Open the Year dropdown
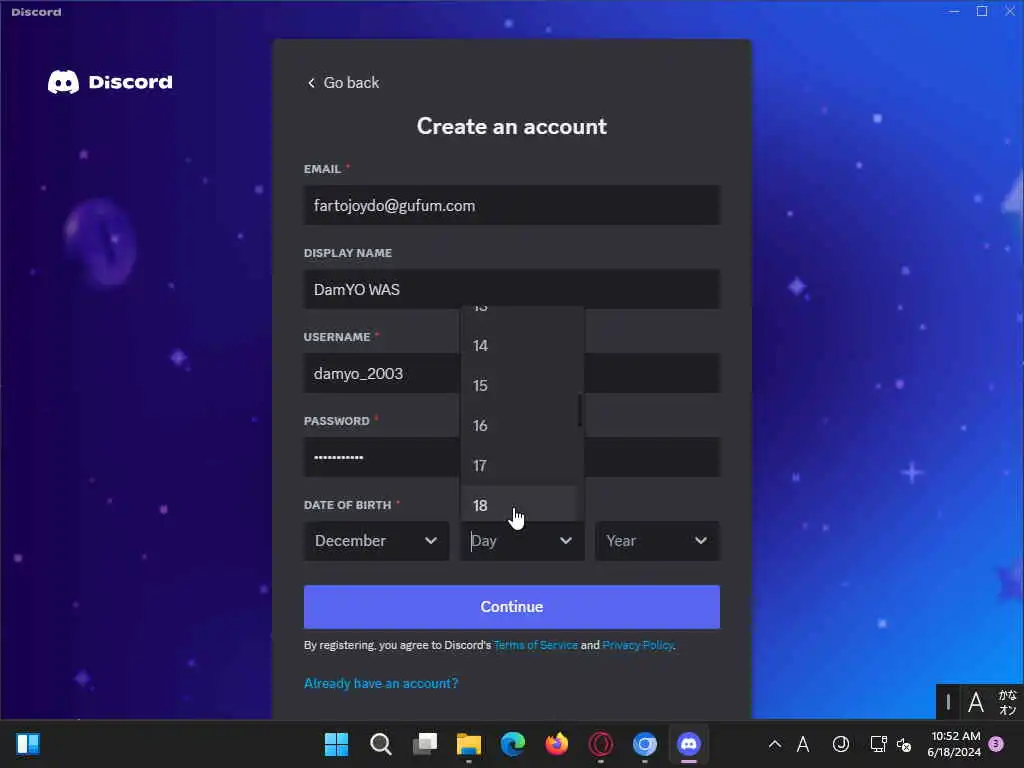 click(x=657, y=541)
